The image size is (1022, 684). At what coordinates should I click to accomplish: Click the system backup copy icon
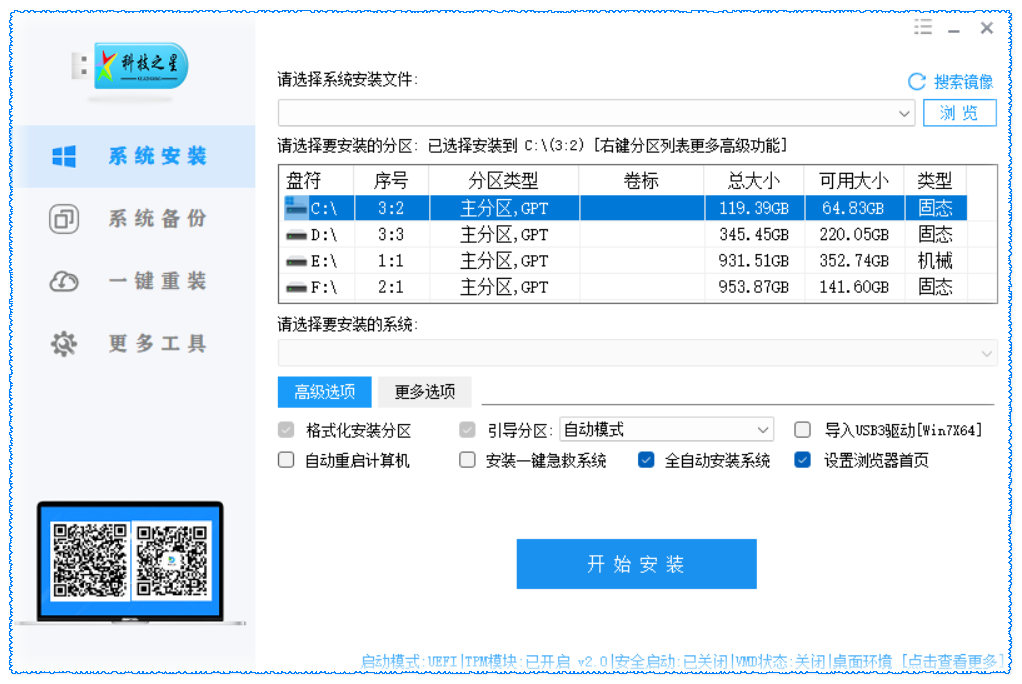[64, 218]
